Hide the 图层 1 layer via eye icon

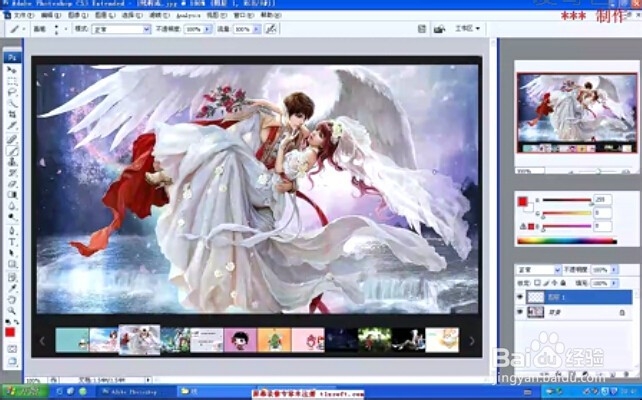click(520, 297)
